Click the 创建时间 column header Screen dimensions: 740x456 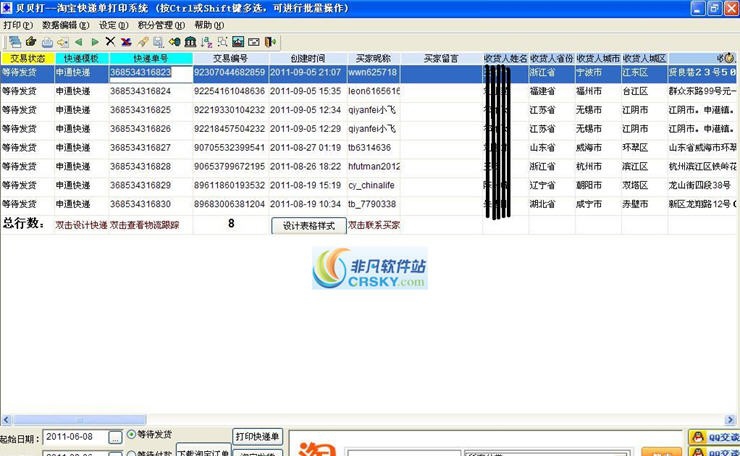click(x=308, y=59)
